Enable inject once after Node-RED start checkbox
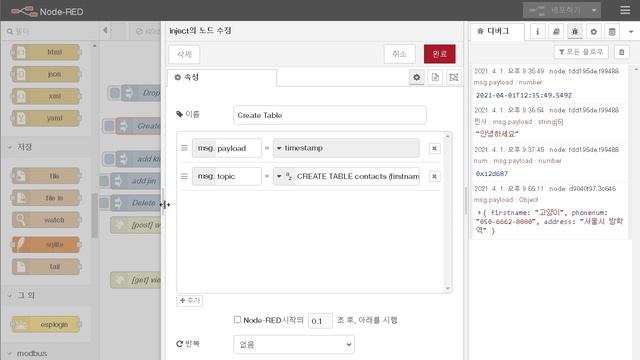 [237, 320]
